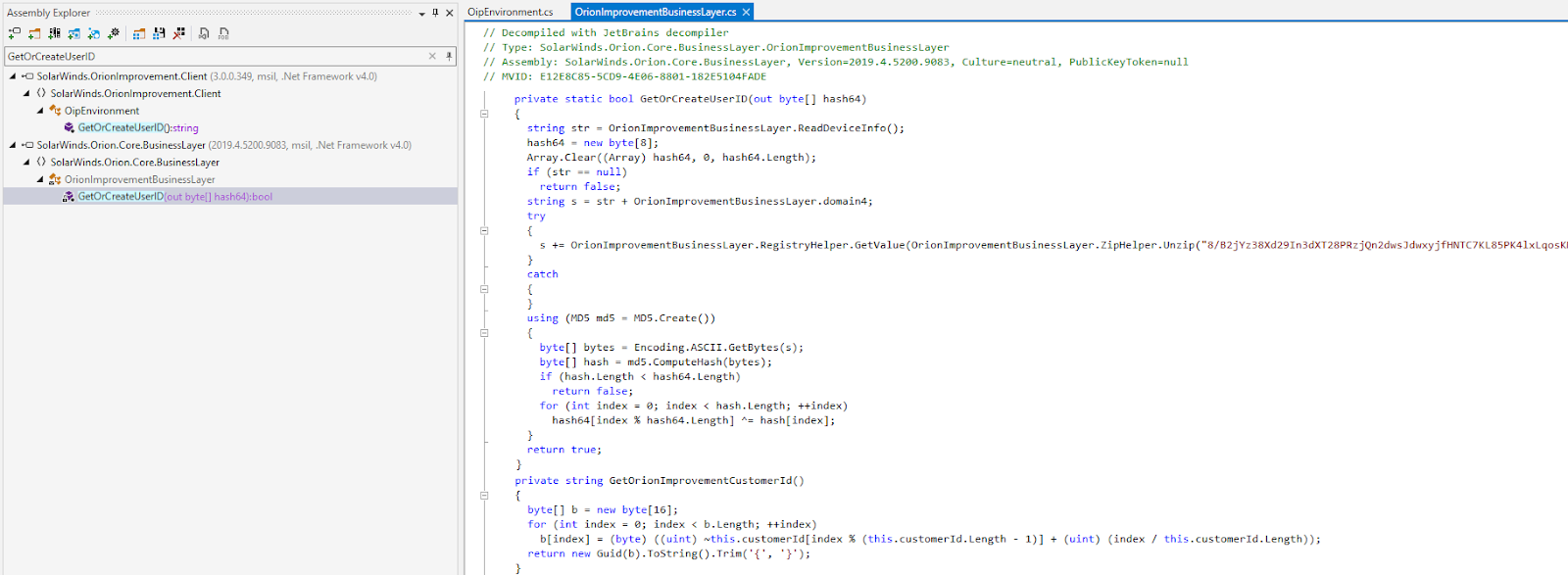The image size is (1568, 575).
Task: Click the assembly icon beside SolarWinds.OrionImprovement.Client (3.0.0.349)
Action: click(x=28, y=76)
